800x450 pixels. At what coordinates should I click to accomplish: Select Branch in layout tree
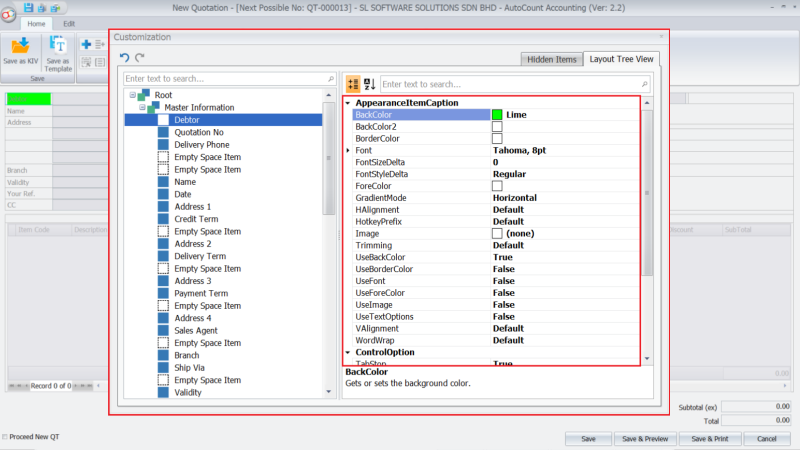coord(187,355)
